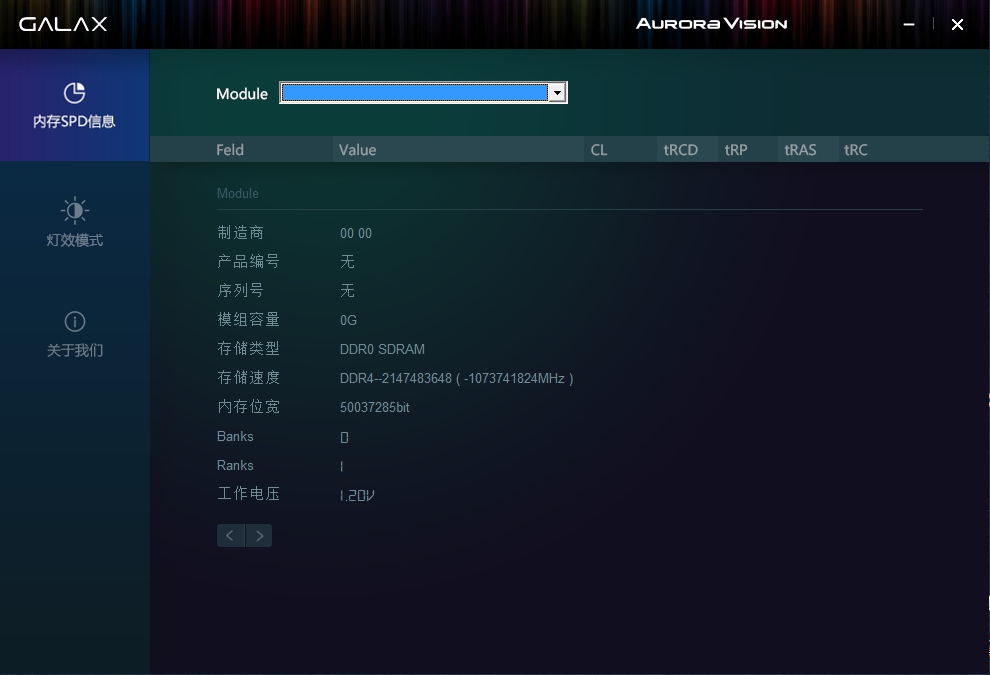Select the DDR0 SDRAM storage type value
The image size is (990, 675).
click(x=382, y=349)
